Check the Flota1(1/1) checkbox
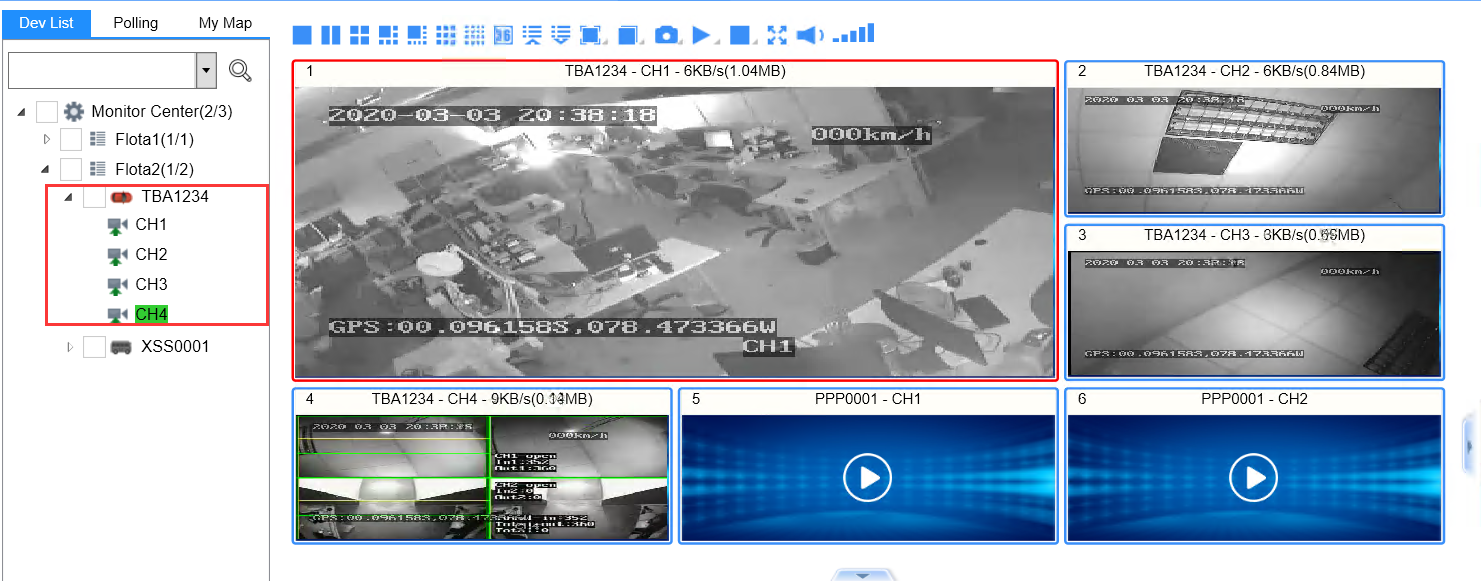This screenshot has height=581, width=1481. pos(70,138)
